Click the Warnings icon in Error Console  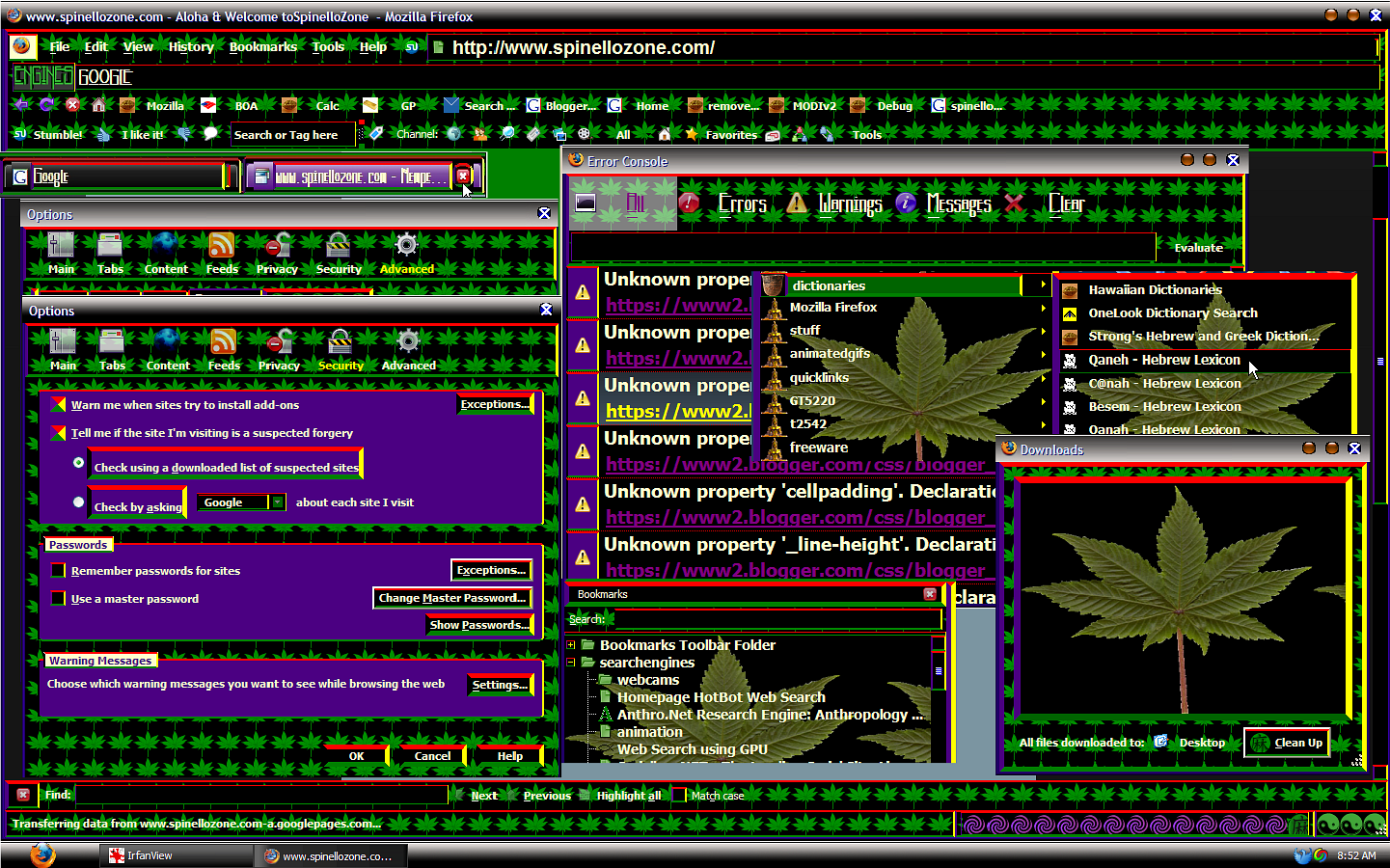(798, 203)
